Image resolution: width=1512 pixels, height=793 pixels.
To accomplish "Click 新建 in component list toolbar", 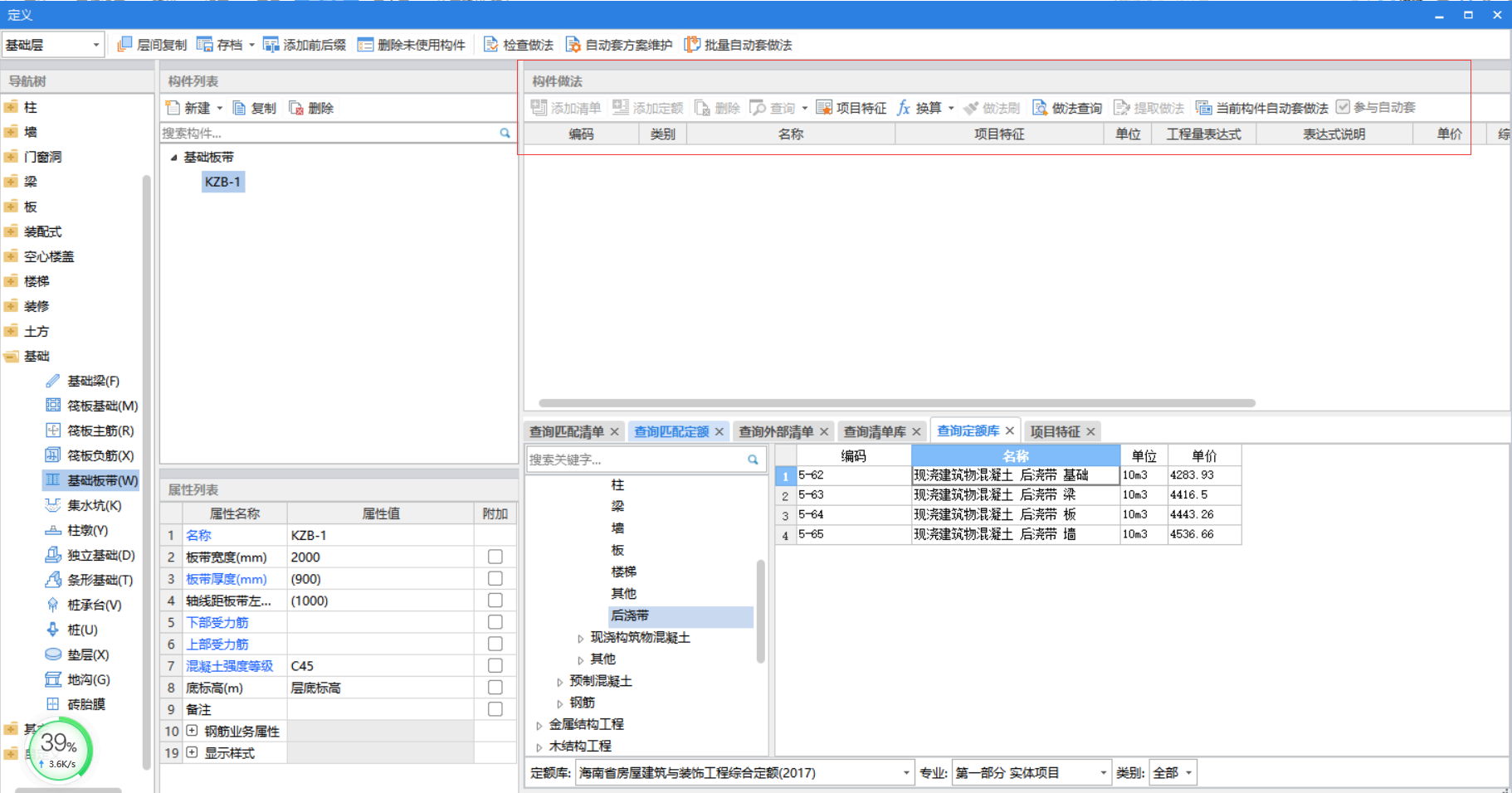I will coord(197,108).
